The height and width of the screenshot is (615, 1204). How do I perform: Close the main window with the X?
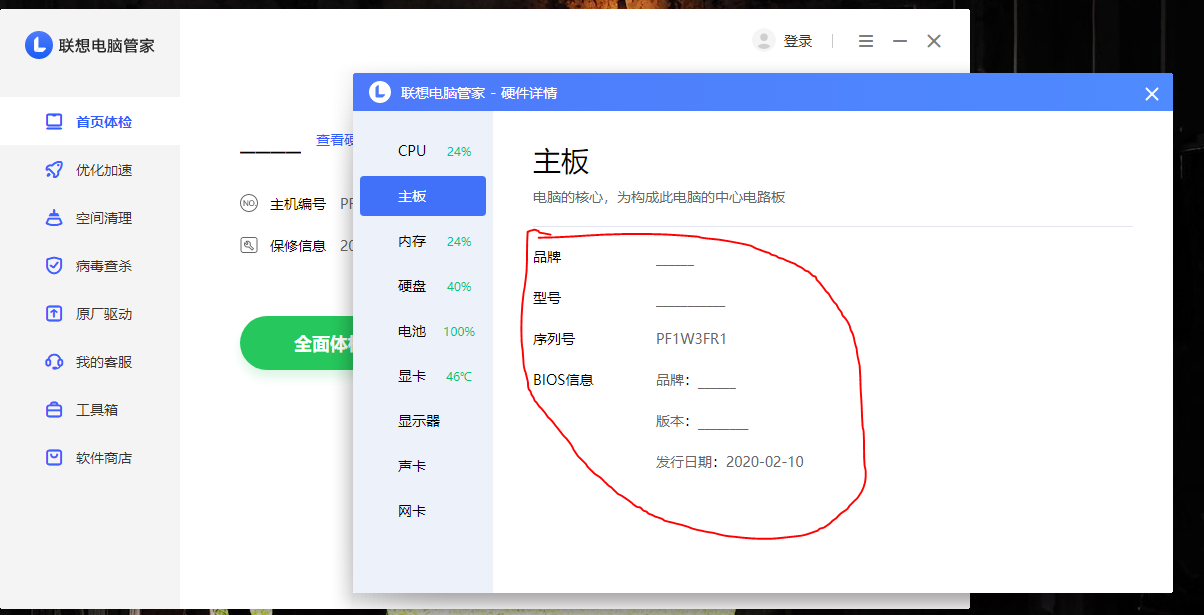(x=934, y=41)
